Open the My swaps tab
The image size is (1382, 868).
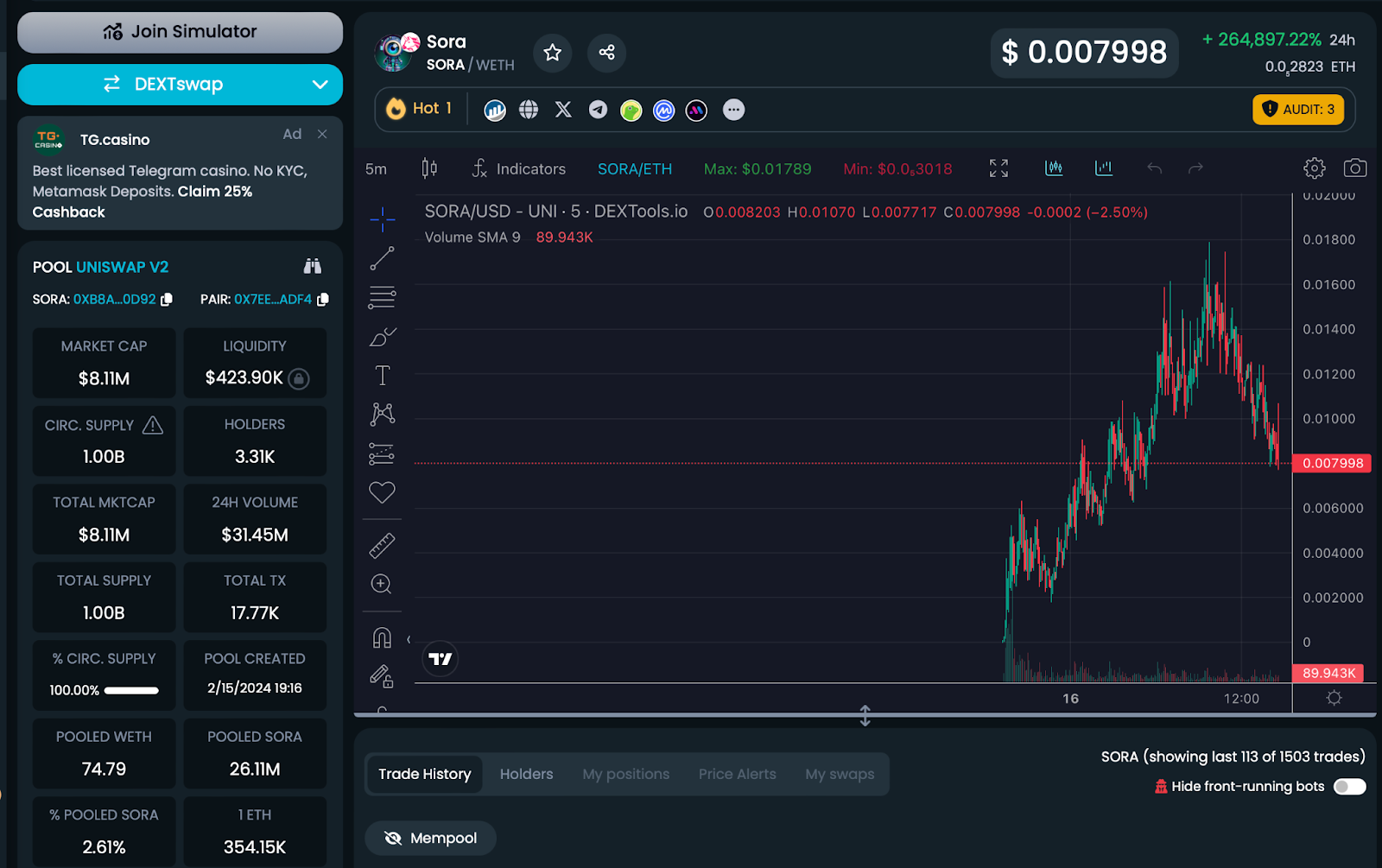click(x=840, y=774)
